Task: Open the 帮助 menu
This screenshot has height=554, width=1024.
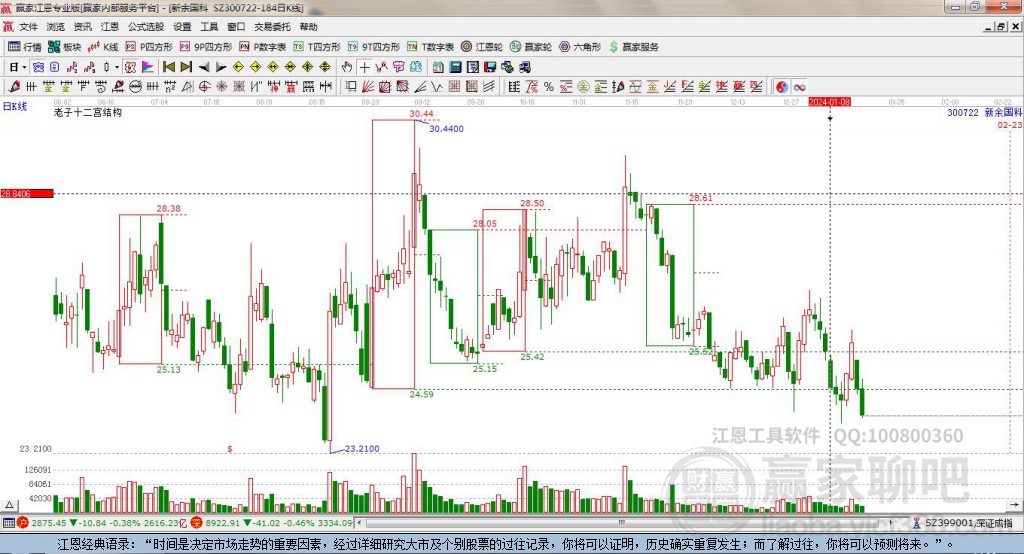Action: coord(308,27)
